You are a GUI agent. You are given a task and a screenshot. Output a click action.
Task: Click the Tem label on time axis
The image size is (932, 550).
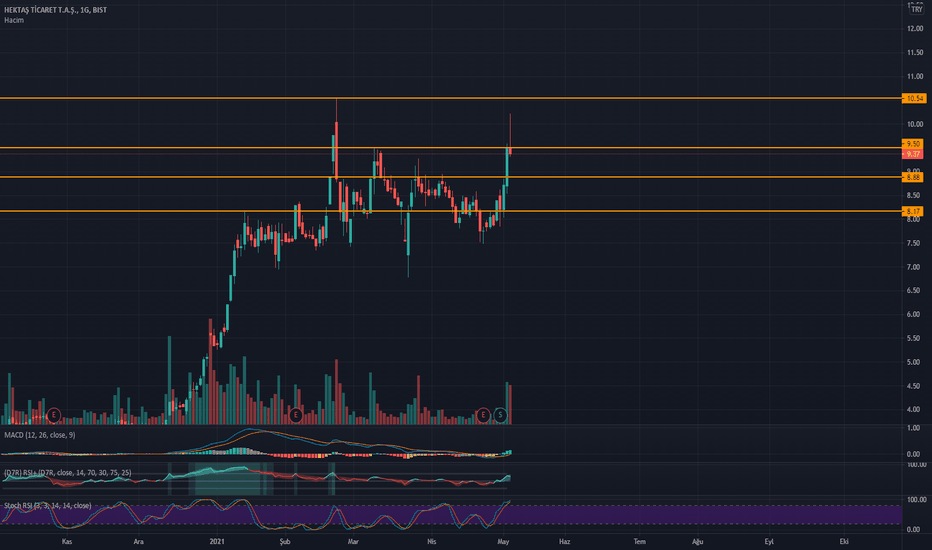[x=640, y=542]
